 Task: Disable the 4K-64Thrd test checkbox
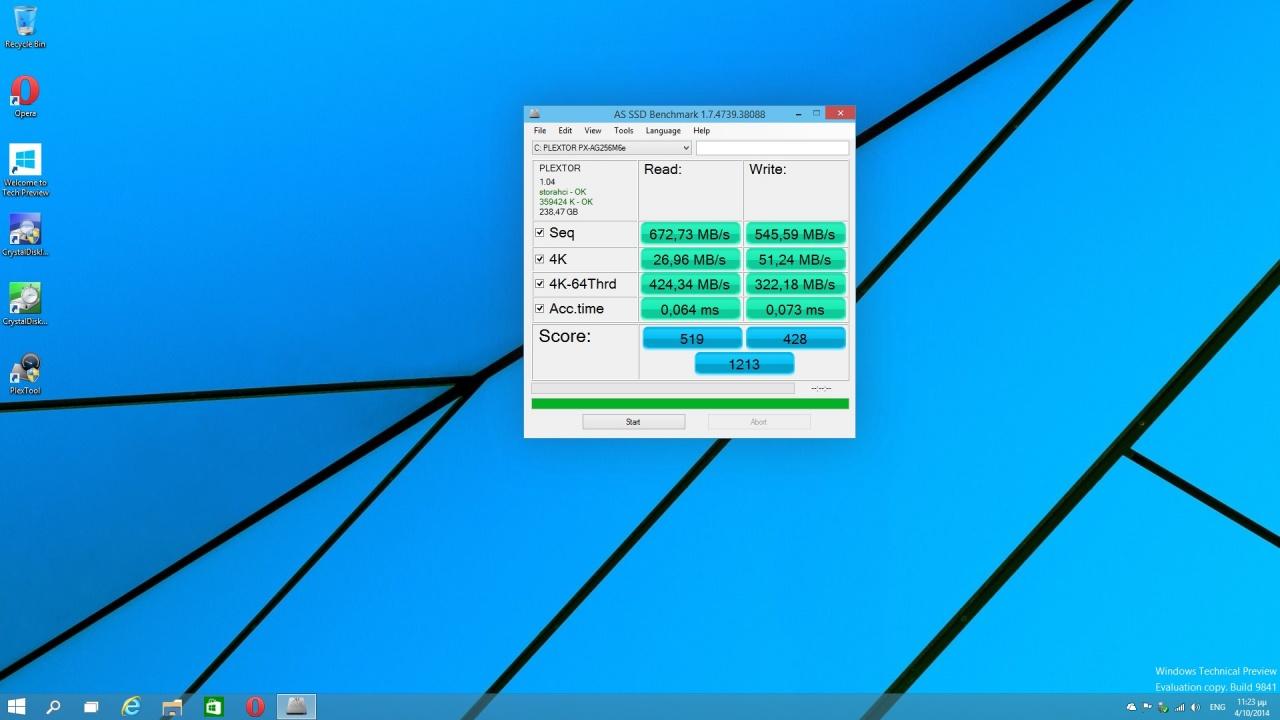[x=540, y=284]
